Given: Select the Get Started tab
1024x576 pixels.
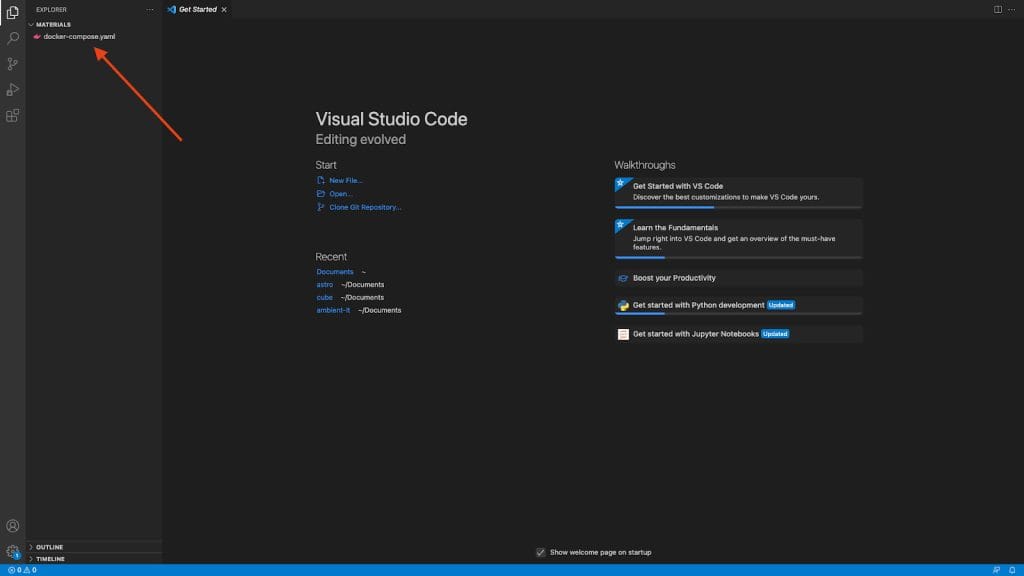Looking at the screenshot, I should (197, 9).
